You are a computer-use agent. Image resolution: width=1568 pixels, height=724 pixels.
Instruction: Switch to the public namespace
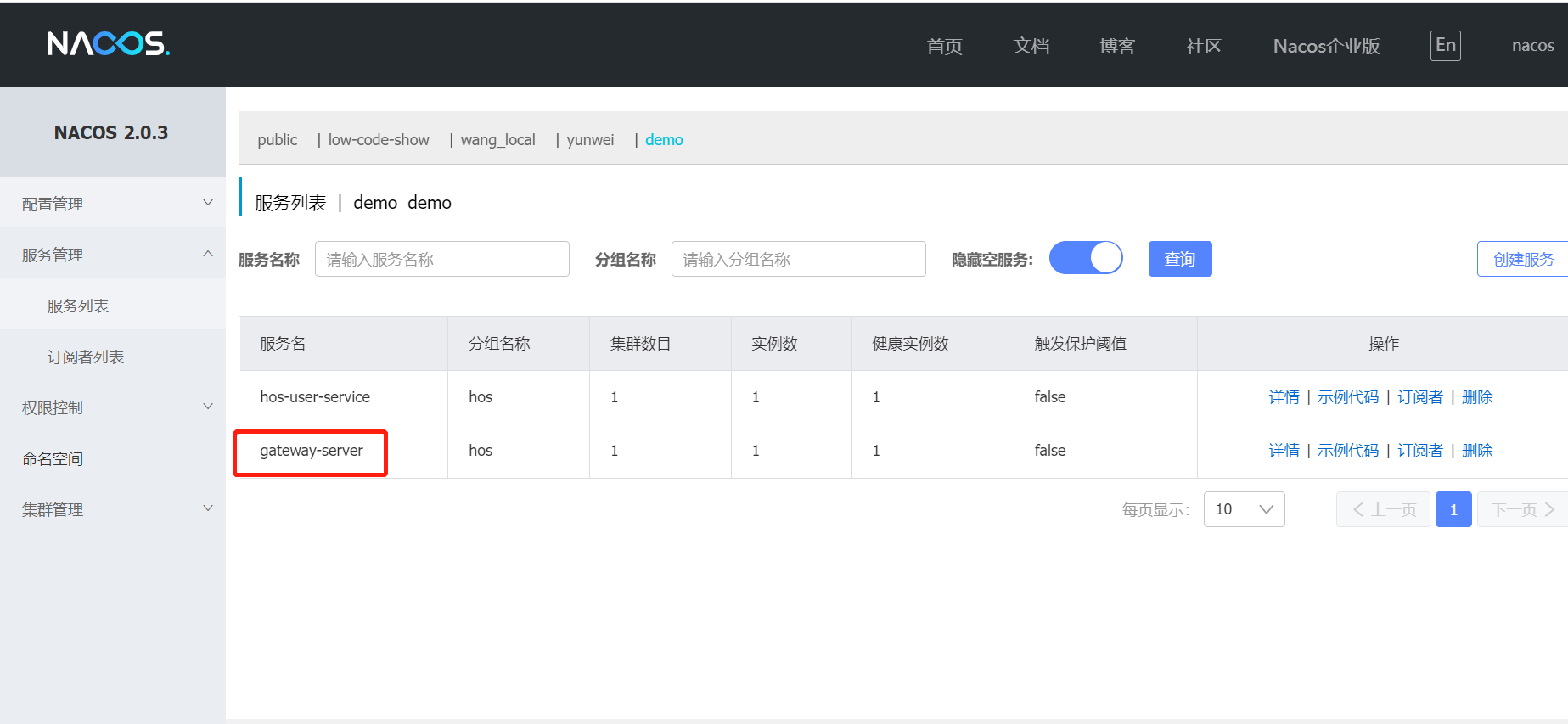(x=278, y=139)
